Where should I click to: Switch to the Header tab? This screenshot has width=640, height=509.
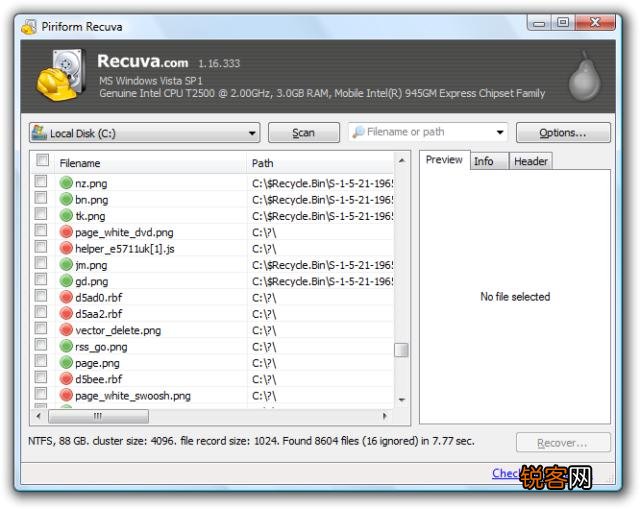click(x=531, y=161)
